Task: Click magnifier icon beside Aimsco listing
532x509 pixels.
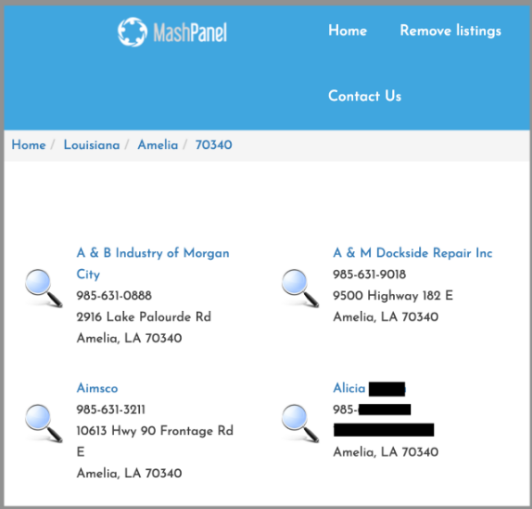Action: tap(44, 423)
